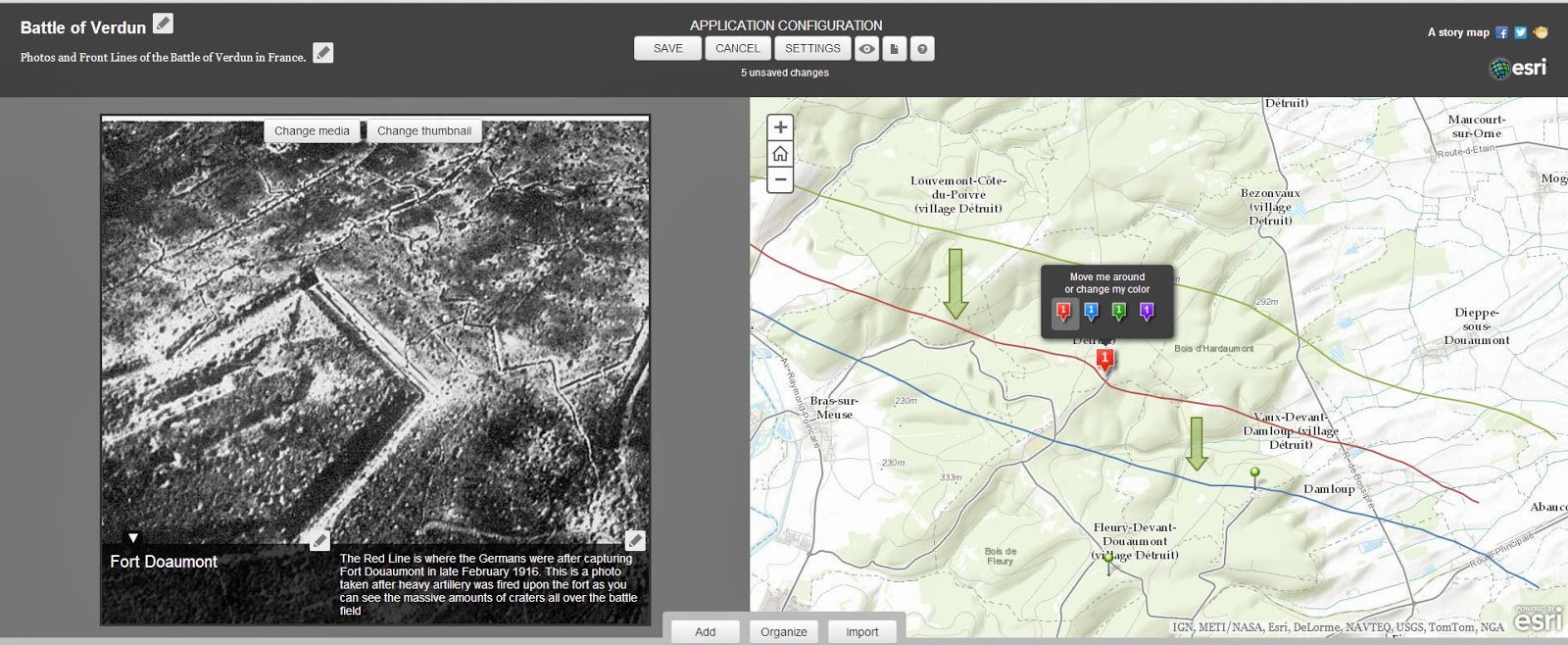The width and height of the screenshot is (1568, 645).
Task: Click Change thumbnail button
Action: (424, 131)
